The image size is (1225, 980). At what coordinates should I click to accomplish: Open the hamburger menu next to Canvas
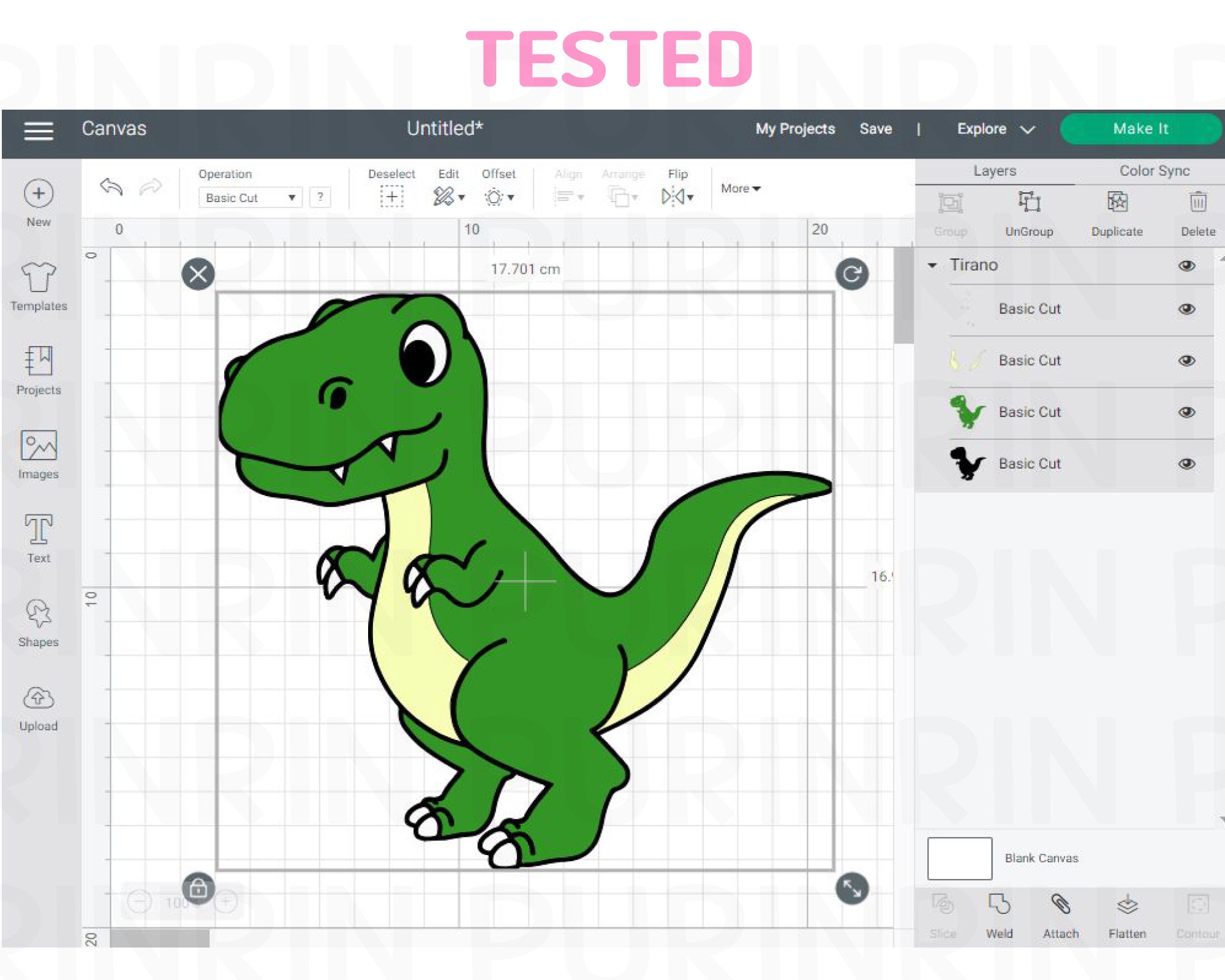39,129
